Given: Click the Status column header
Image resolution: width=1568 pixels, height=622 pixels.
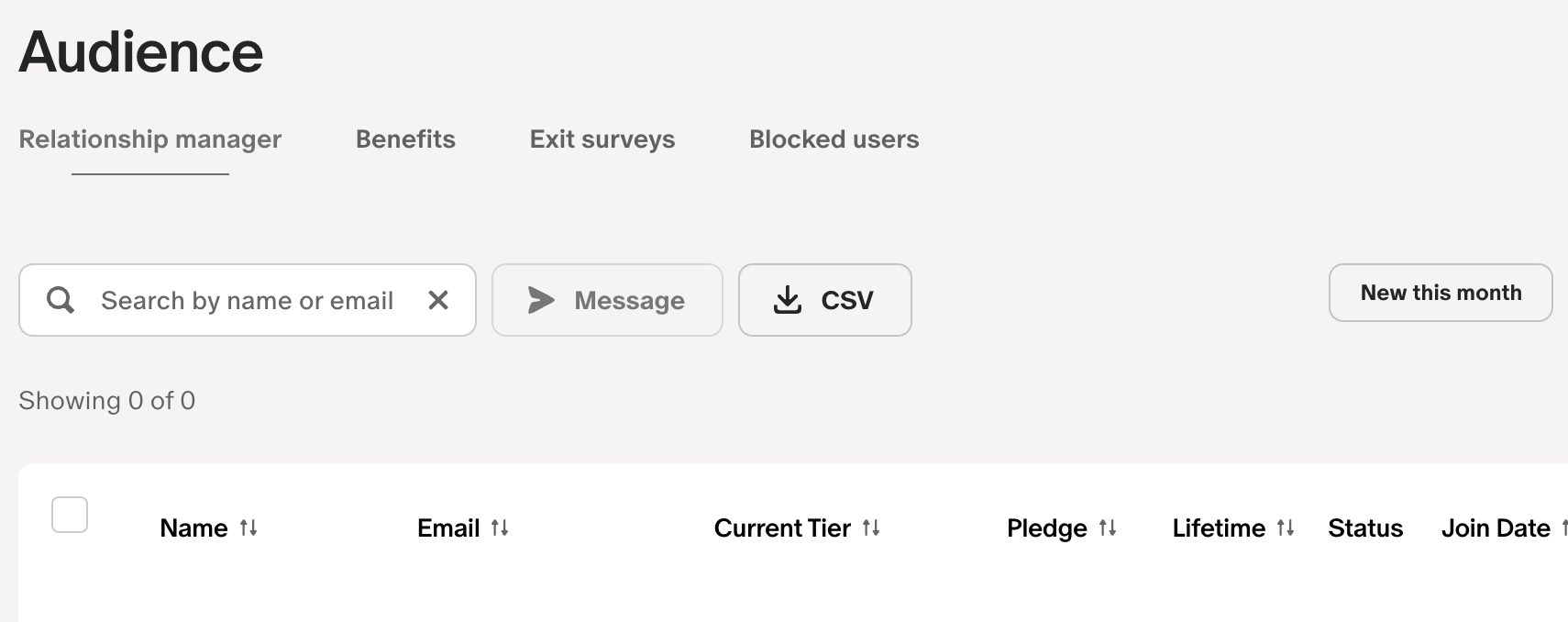Looking at the screenshot, I should [x=1364, y=528].
